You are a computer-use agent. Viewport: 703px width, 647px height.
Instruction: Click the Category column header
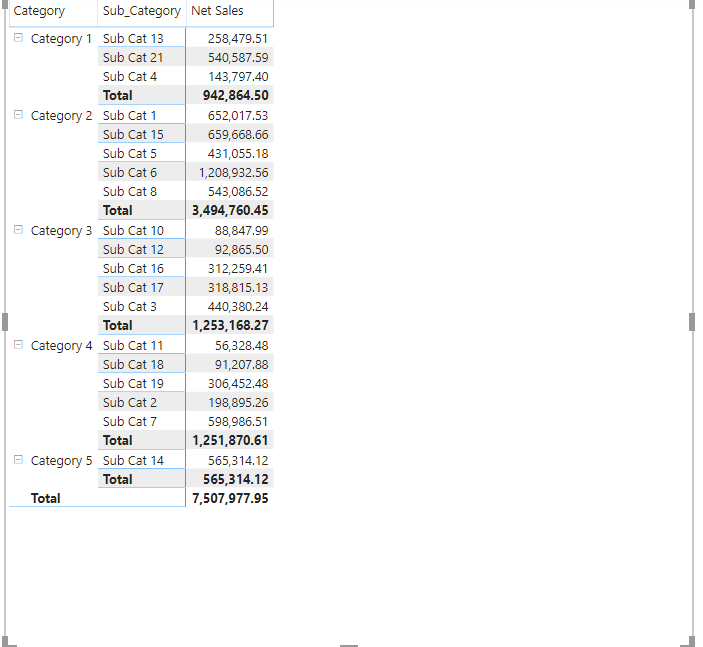click(x=39, y=11)
